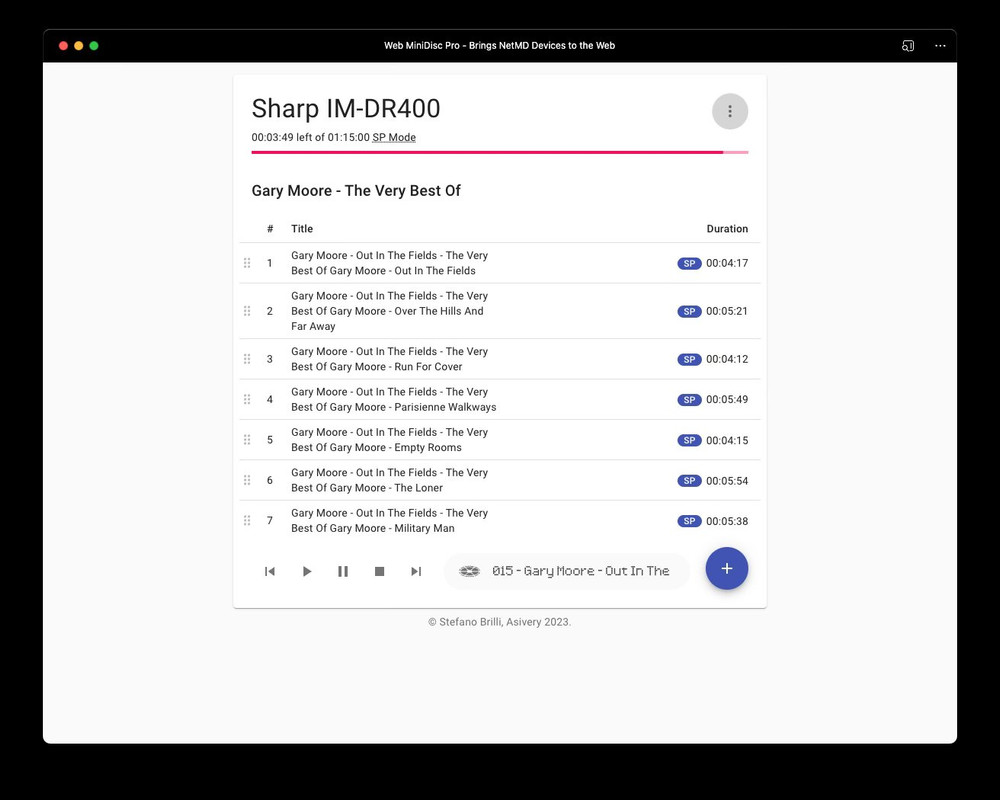Grab the drag handle for track 2
Screen dimensions: 1000x800
coord(247,311)
